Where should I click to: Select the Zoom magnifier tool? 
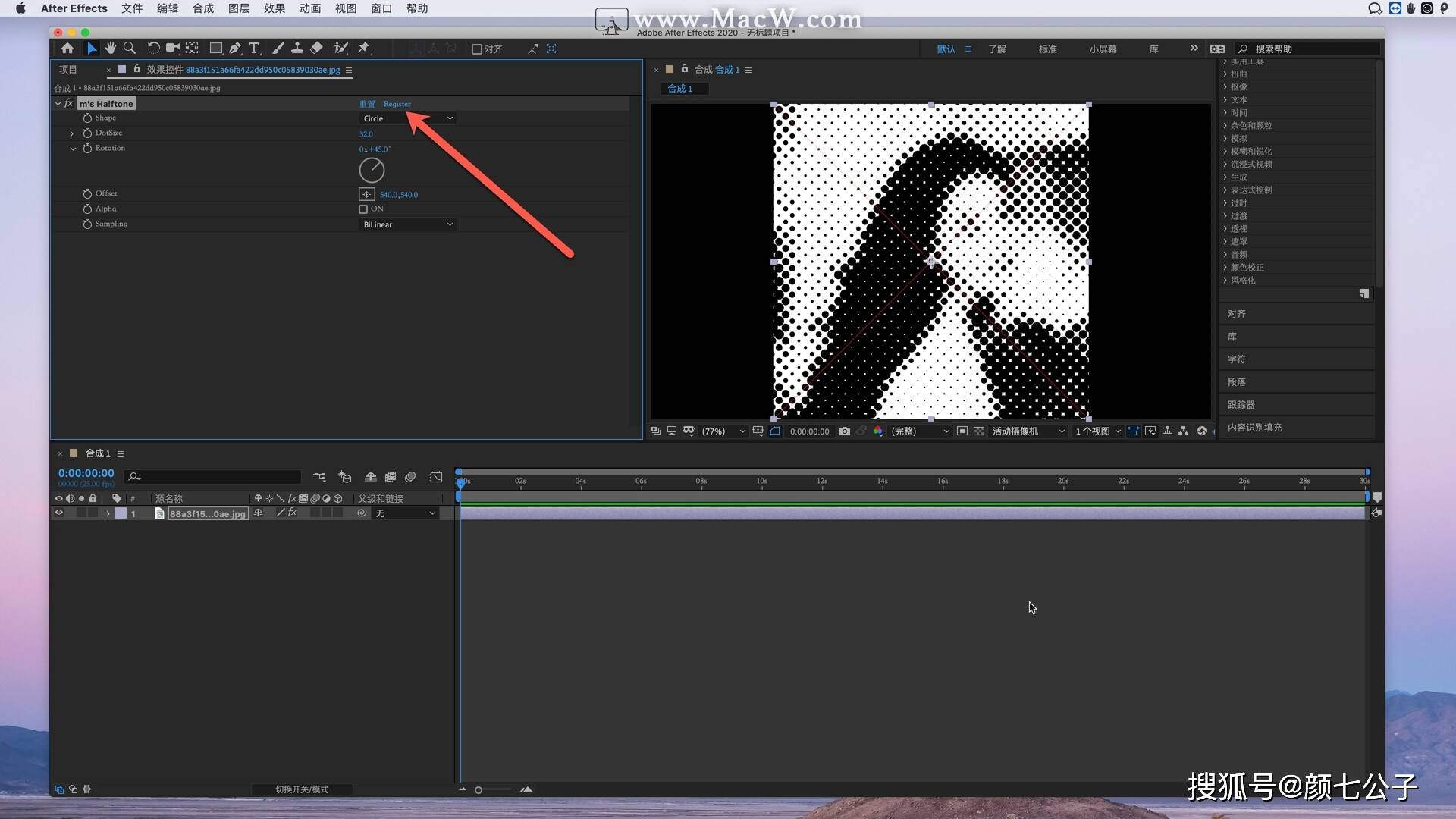click(x=130, y=49)
